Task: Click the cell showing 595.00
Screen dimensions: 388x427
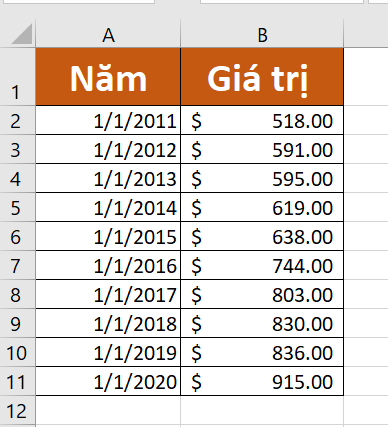Action: (x=262, y=178)
